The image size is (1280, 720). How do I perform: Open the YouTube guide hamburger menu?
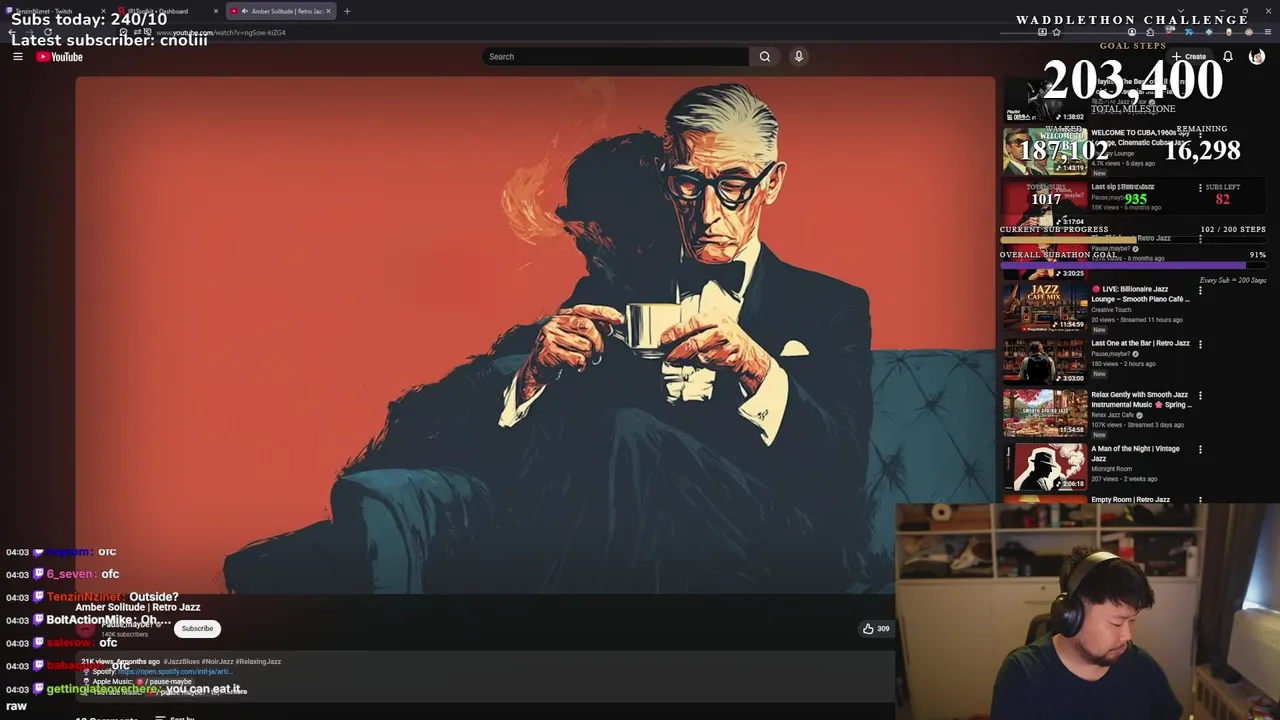pos(17,56)
